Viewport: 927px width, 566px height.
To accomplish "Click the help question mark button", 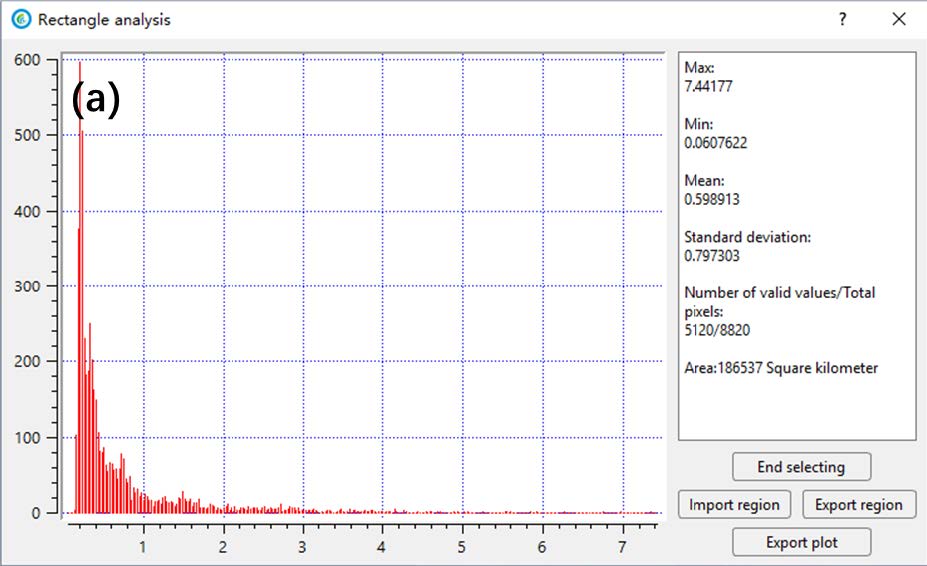I will pyautogui.click(x=842, y=20).
